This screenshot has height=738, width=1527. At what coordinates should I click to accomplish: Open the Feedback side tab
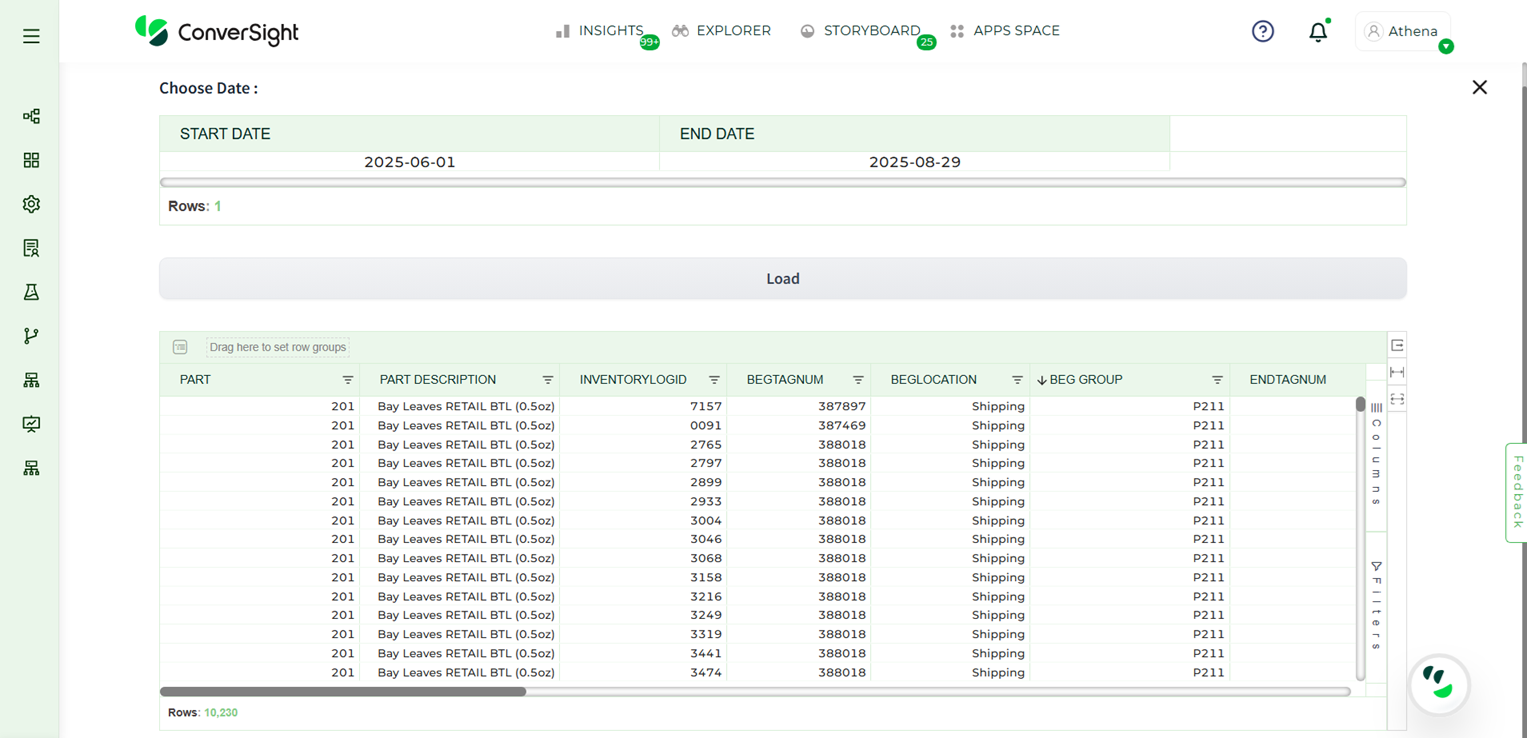[x=1516, y=492]
